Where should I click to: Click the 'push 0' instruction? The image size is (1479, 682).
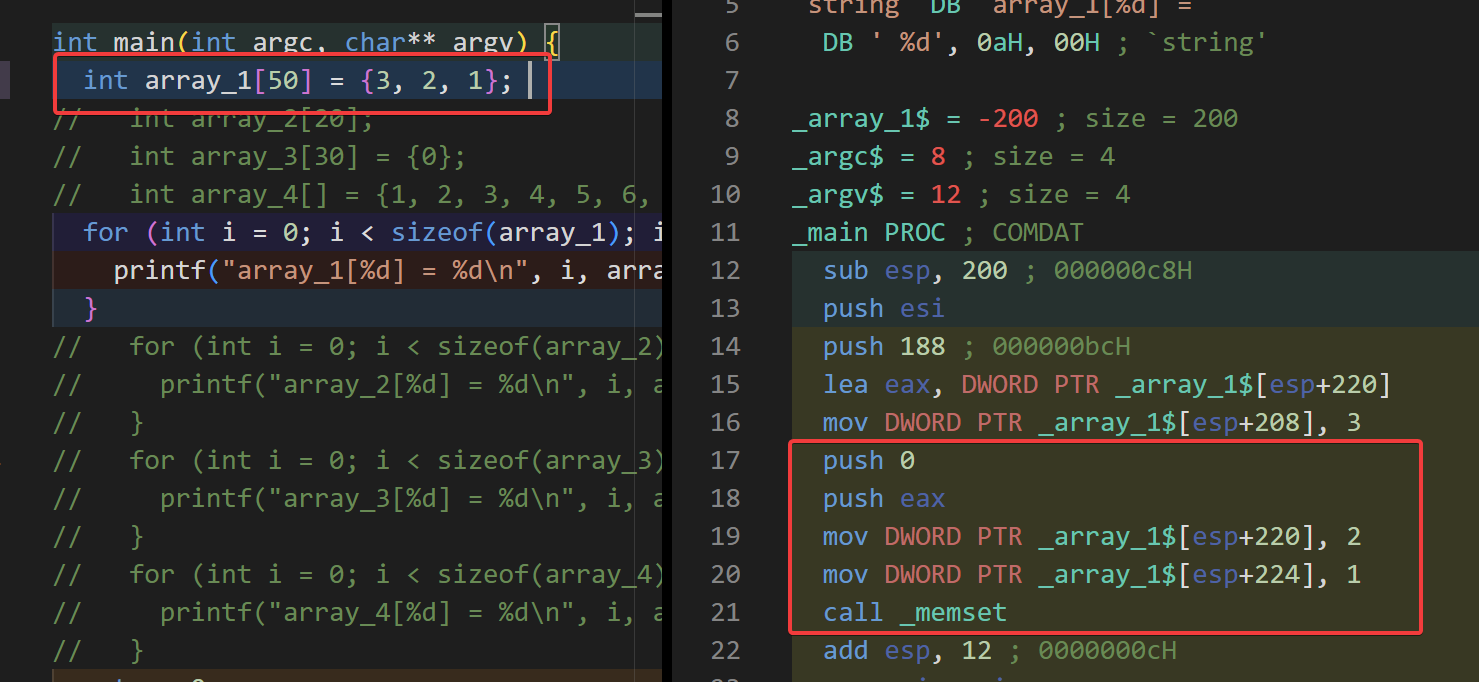click(868, 461)
